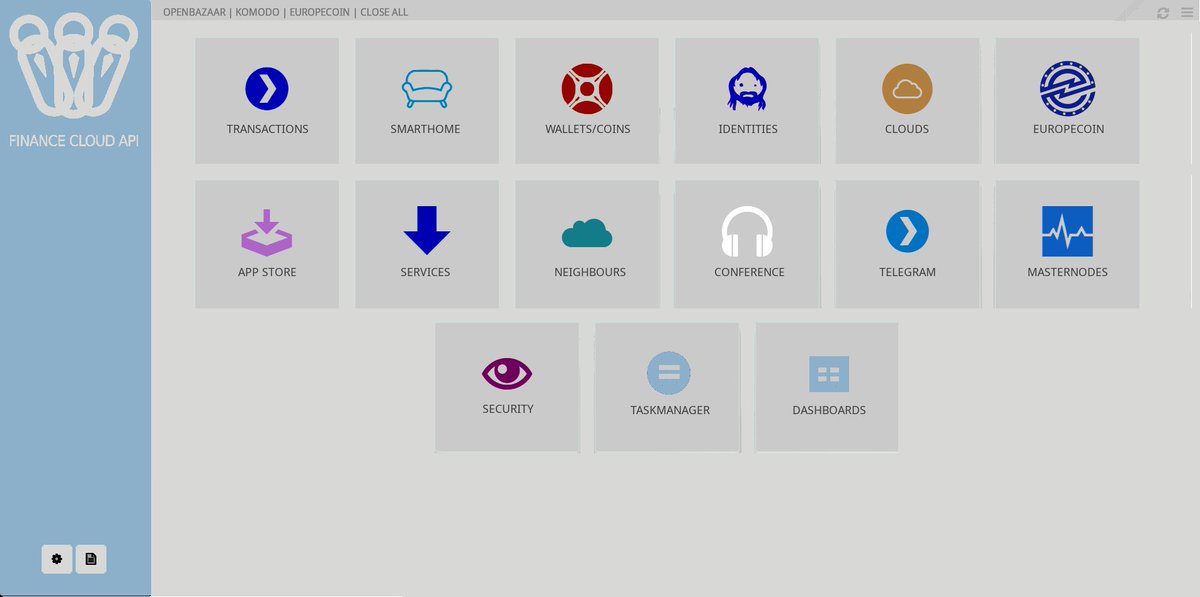Screen dimensions: 1200x597
Task: Open the Clouds tile
Action: [907, 101]
